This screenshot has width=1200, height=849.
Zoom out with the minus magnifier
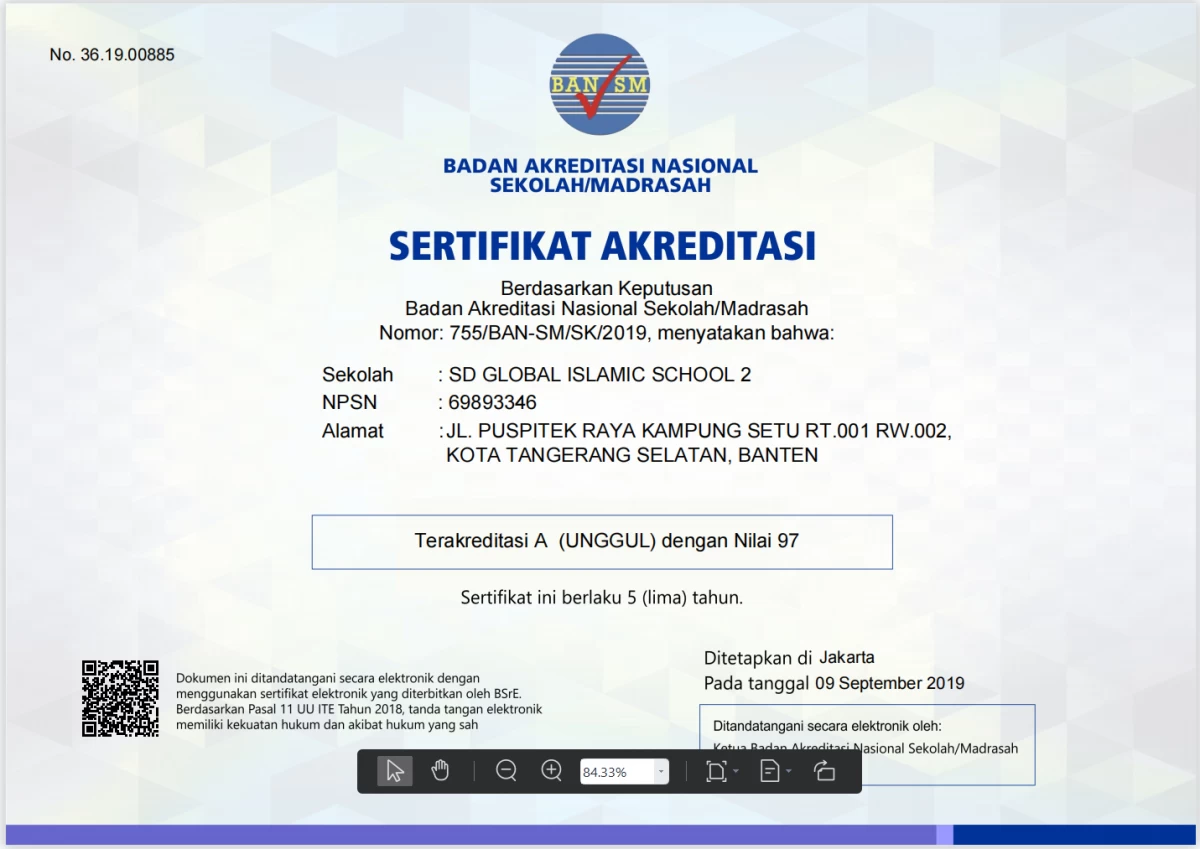506,771
